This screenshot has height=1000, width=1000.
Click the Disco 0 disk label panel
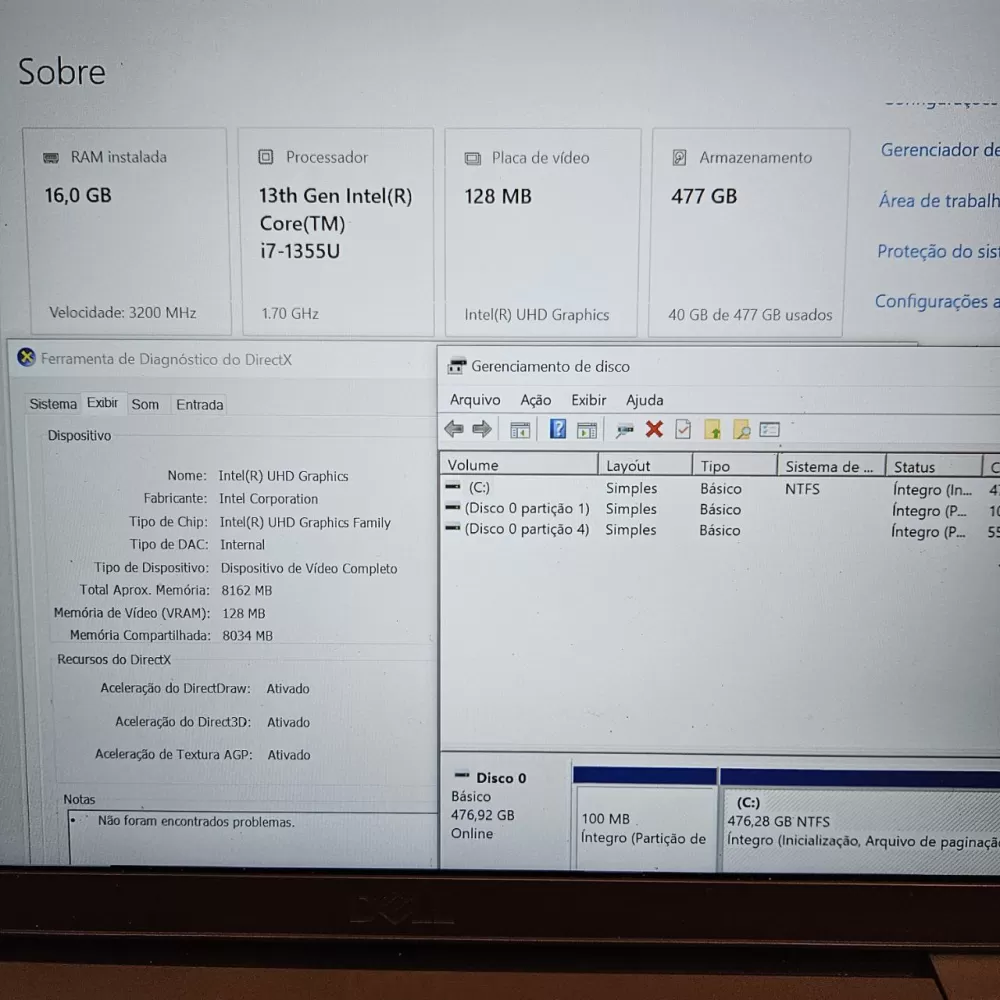pyautogui.click(x=505, y=810)
